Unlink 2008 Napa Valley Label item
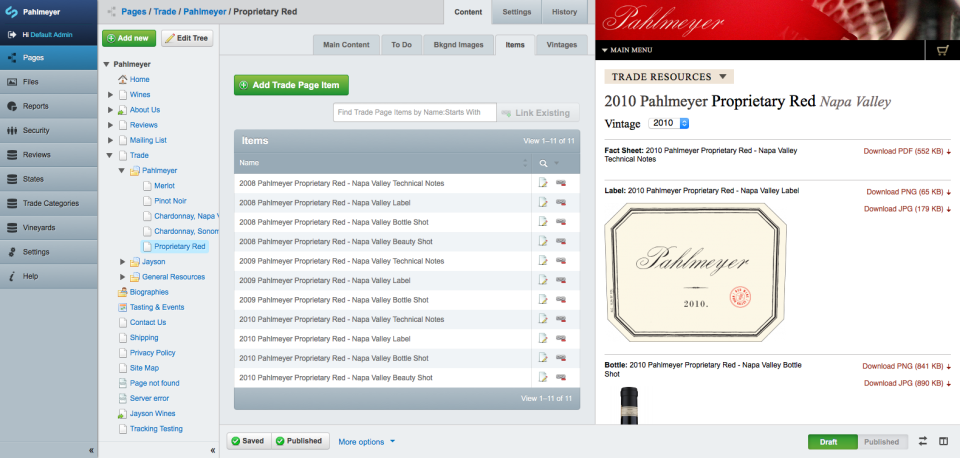The height and width of the screenshot is (458, 960). tap(561, 203)
